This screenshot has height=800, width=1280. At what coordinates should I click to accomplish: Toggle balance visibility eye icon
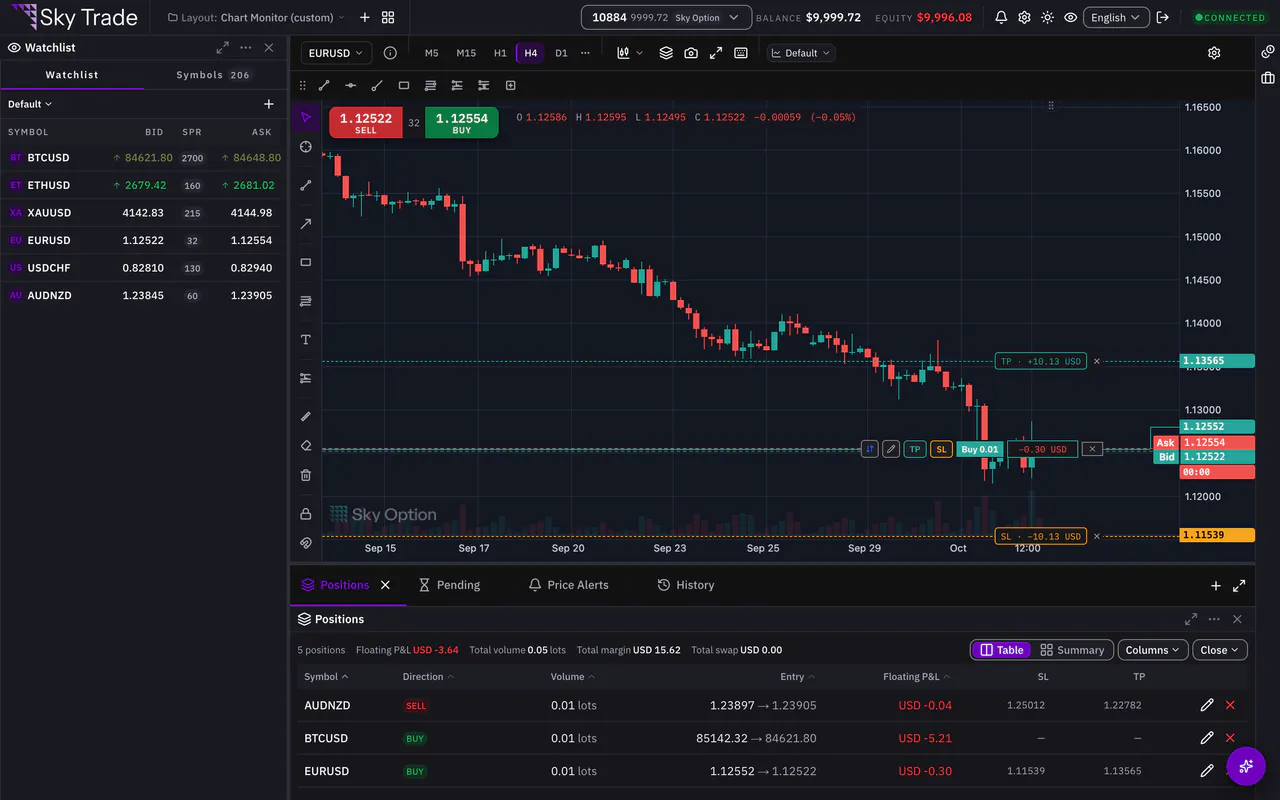(1071, 17)
